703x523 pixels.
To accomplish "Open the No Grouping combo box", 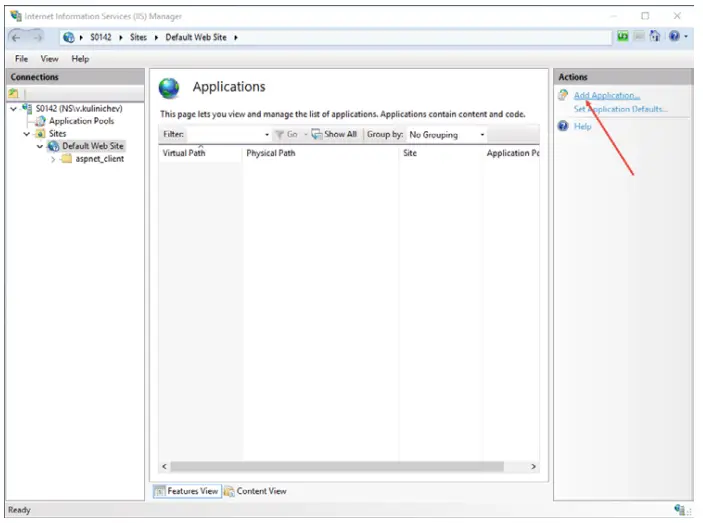I will tap(447, 134).
